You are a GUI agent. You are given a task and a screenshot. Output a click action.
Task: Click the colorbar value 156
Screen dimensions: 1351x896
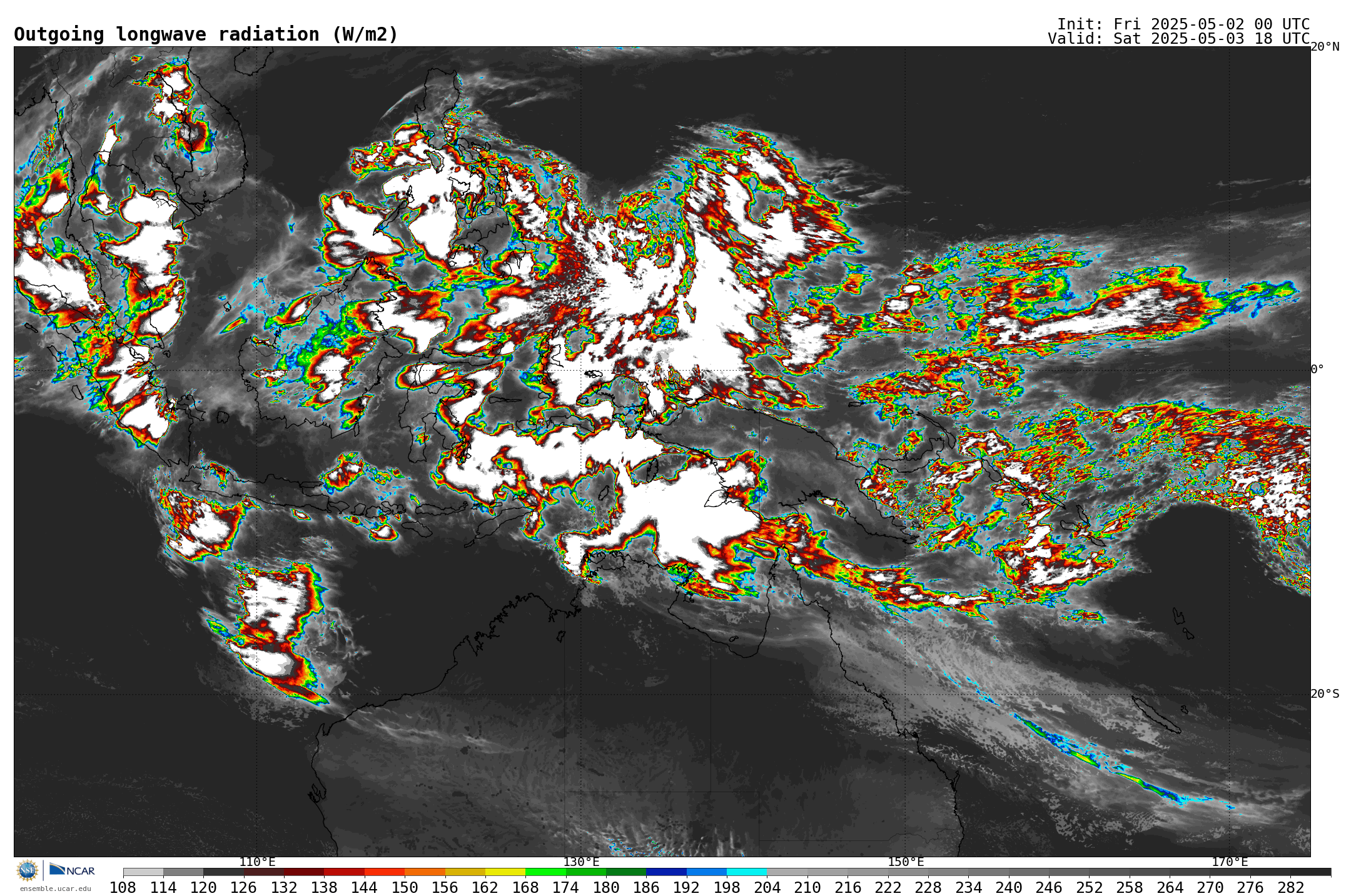pyautogui.click(x=445, y=888)
